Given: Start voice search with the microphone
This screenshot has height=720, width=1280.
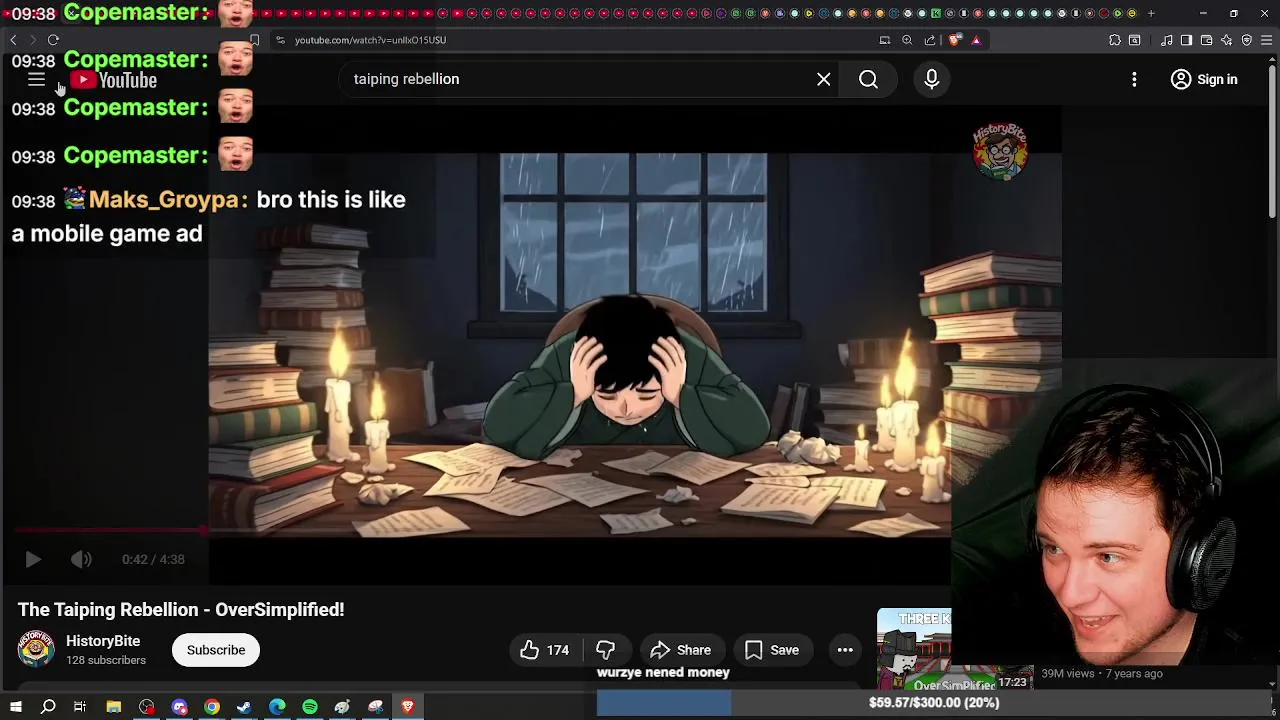Looking at the screenshot, I should tap(931, 79).
